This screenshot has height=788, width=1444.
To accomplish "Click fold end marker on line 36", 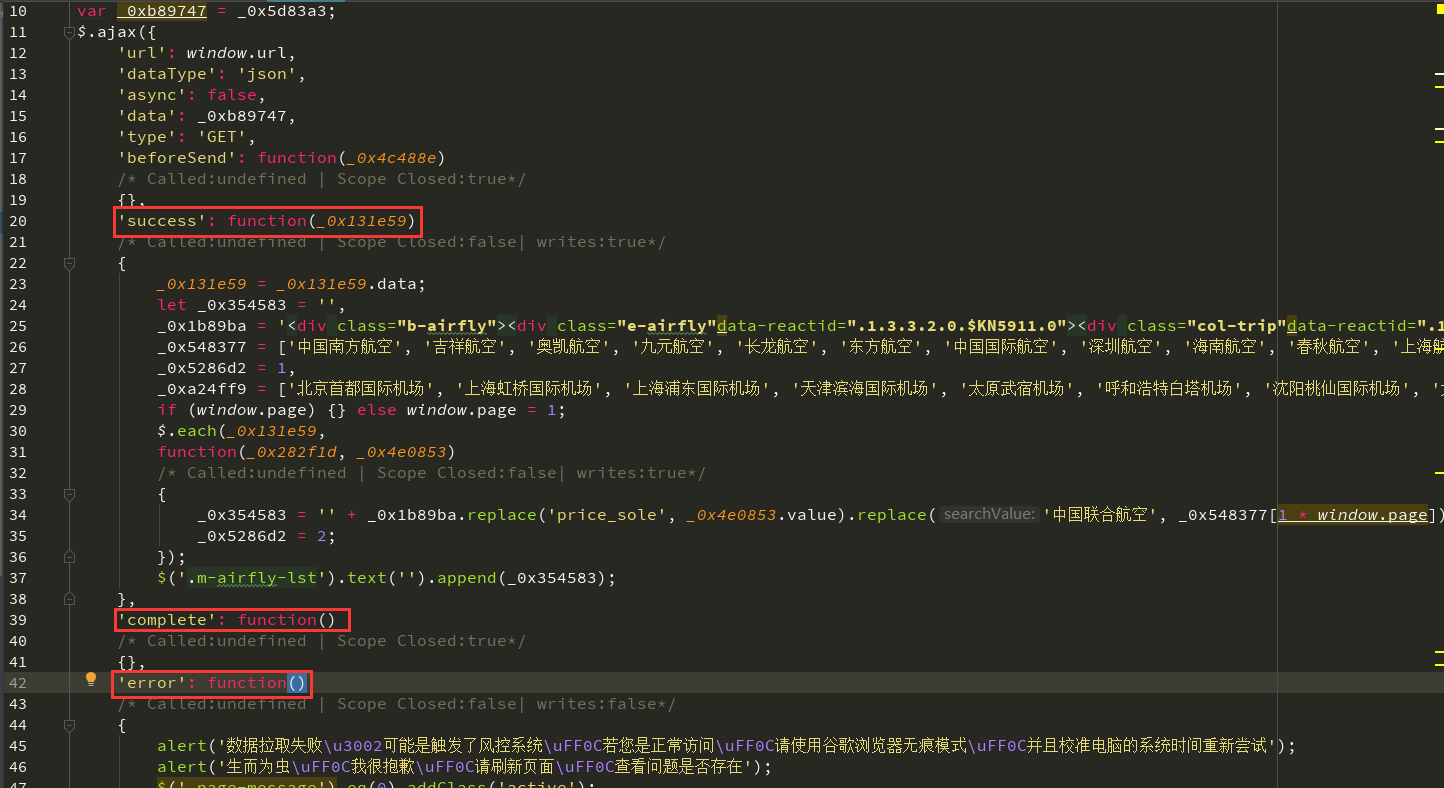I will click(69, 557).
